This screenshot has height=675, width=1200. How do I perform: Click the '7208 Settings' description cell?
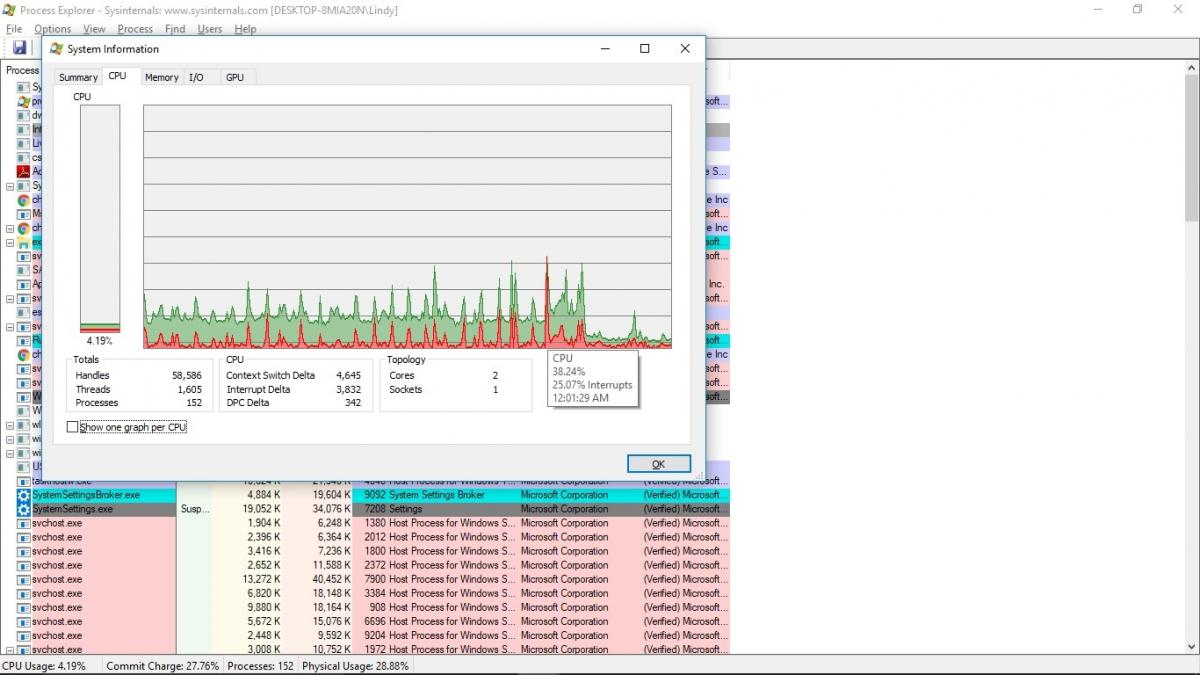coord(437,509)
